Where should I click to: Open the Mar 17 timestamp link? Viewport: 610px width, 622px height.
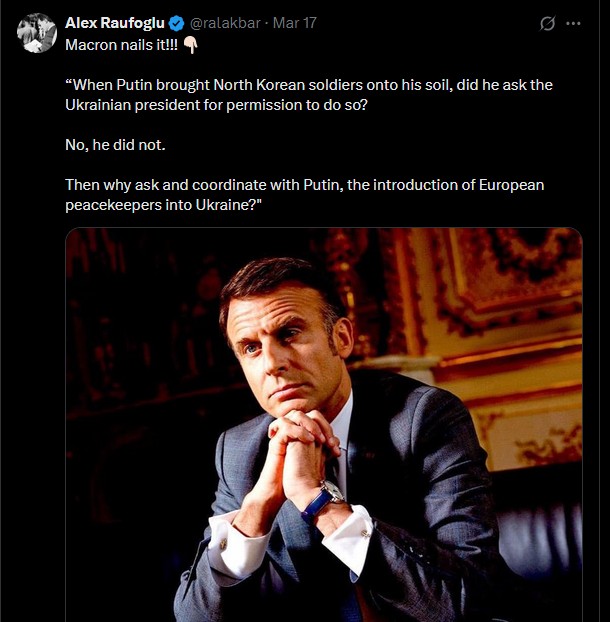pos(295,23)
